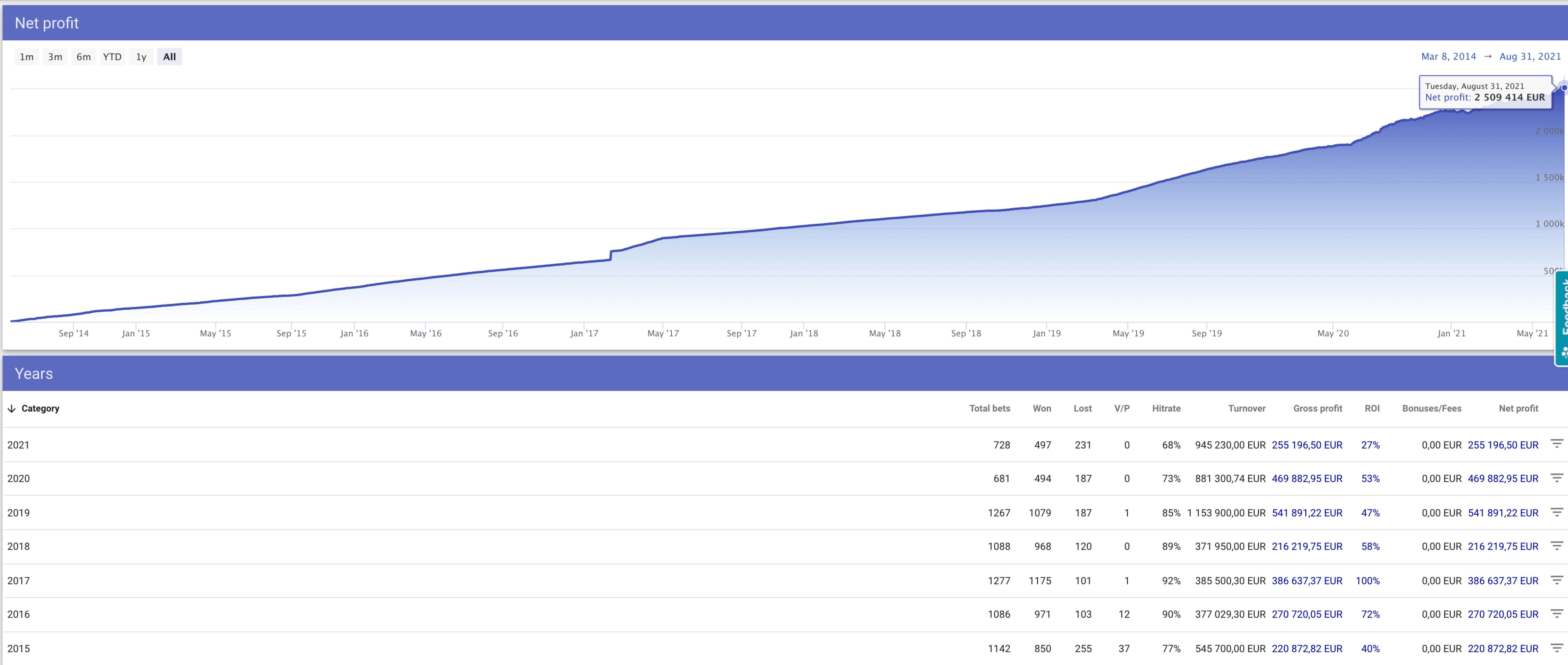The width and height of the screenshot is (1568, 665).
Task: Click the 2015 year row label
Action: click(18, 649)
